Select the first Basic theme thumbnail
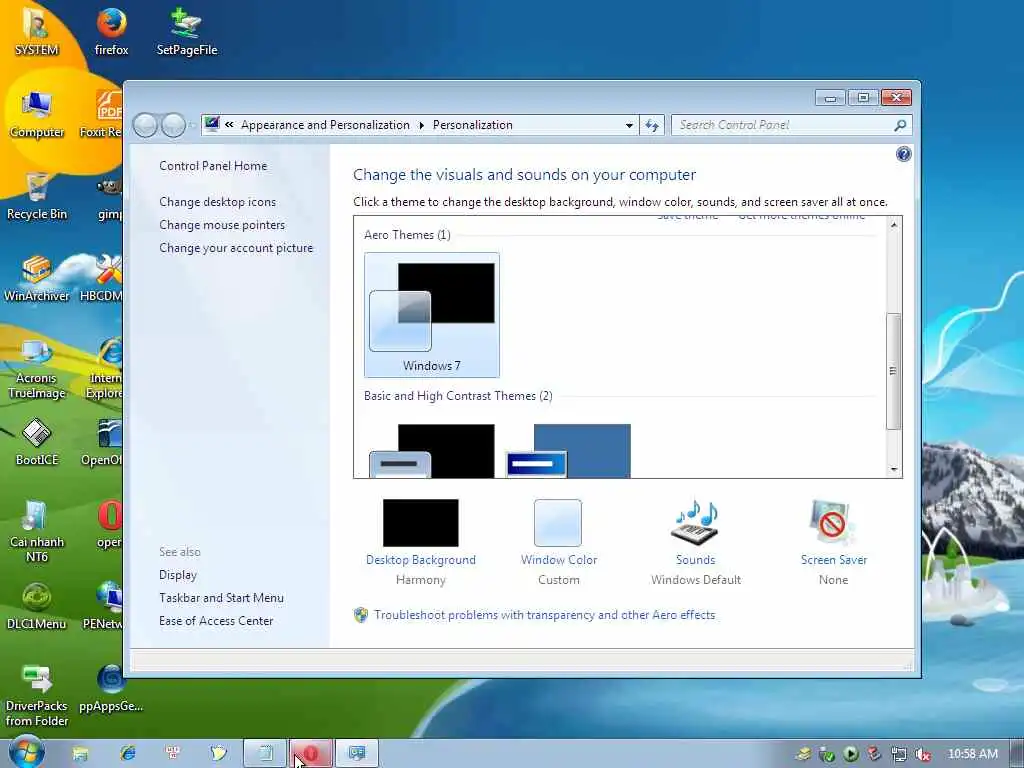The image size is (1024, 768). point(432,451)
